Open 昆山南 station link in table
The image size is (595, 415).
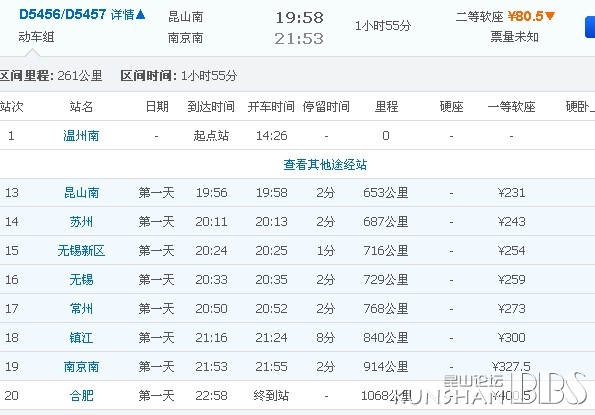[81, 193]
